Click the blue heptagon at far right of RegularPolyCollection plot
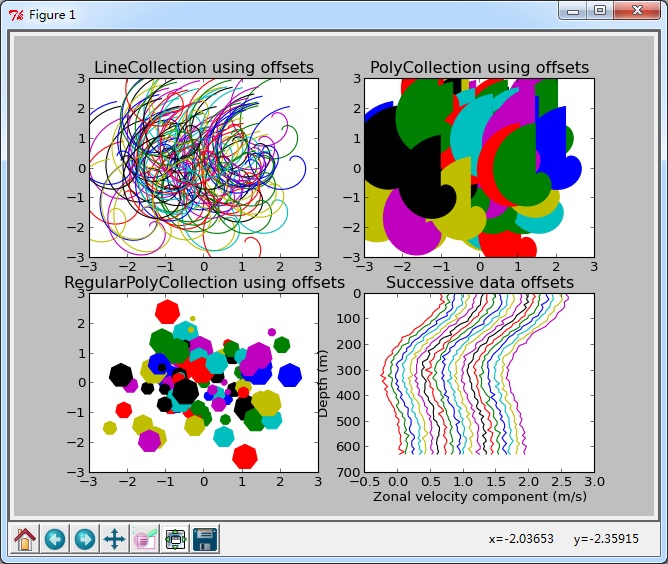Screen dimensions: 668x564 coord(290,375)
